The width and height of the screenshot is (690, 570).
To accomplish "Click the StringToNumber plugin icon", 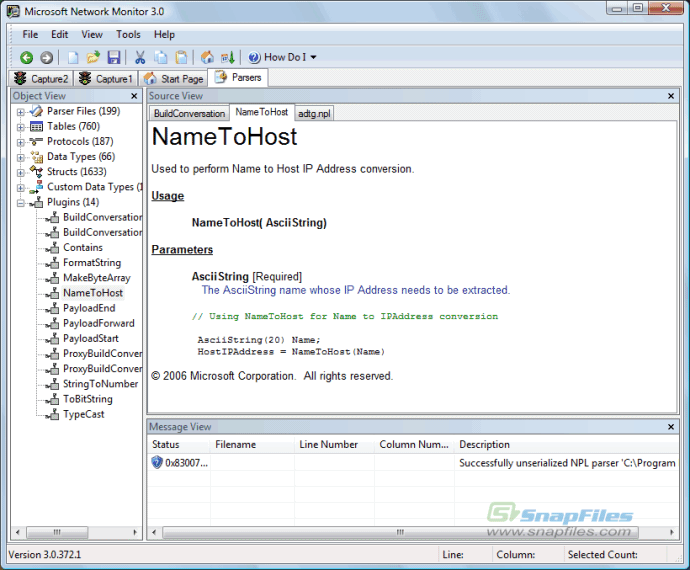I will point(52,384).
